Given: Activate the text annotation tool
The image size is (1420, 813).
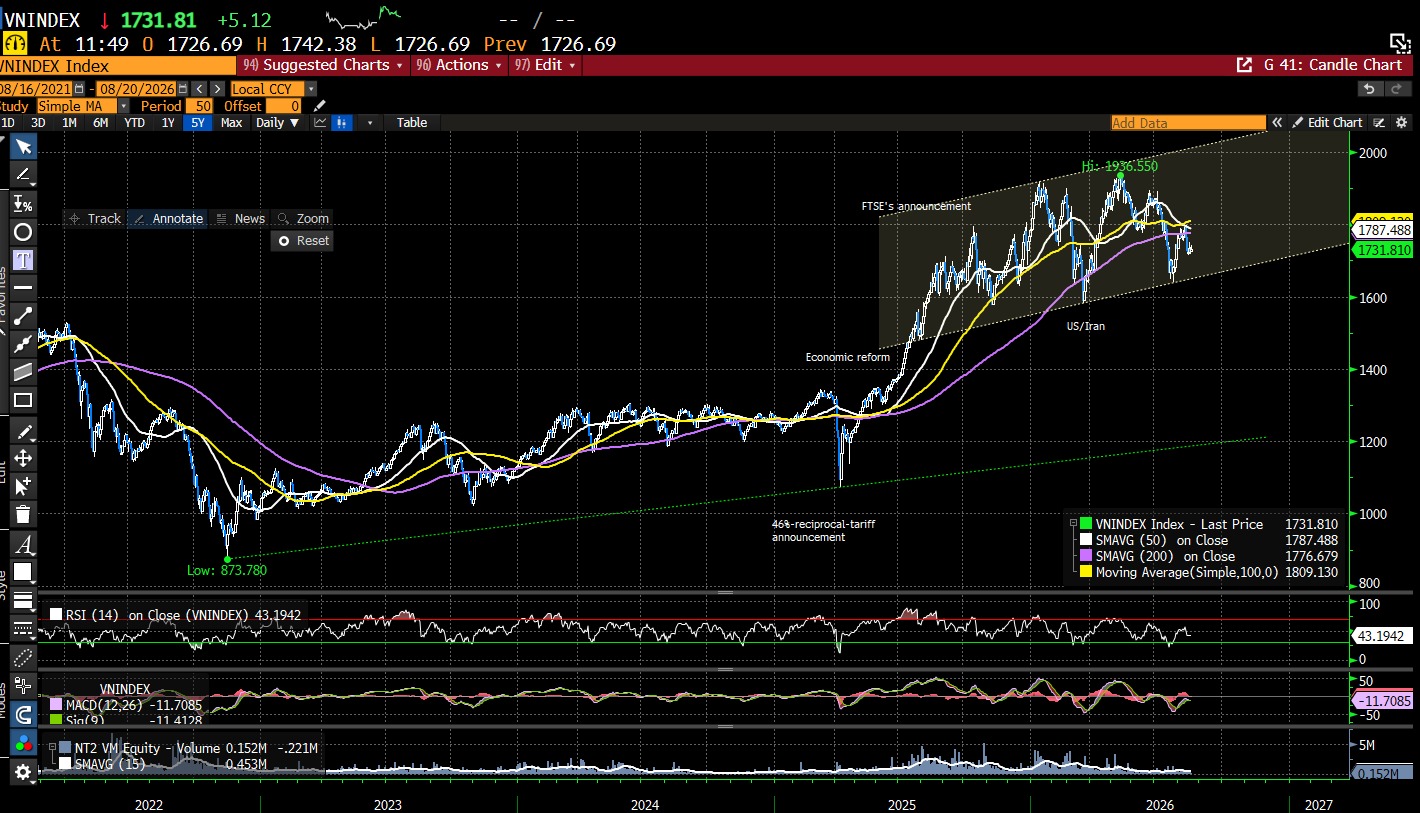Looking at the screenshot, I should (22, 259).
